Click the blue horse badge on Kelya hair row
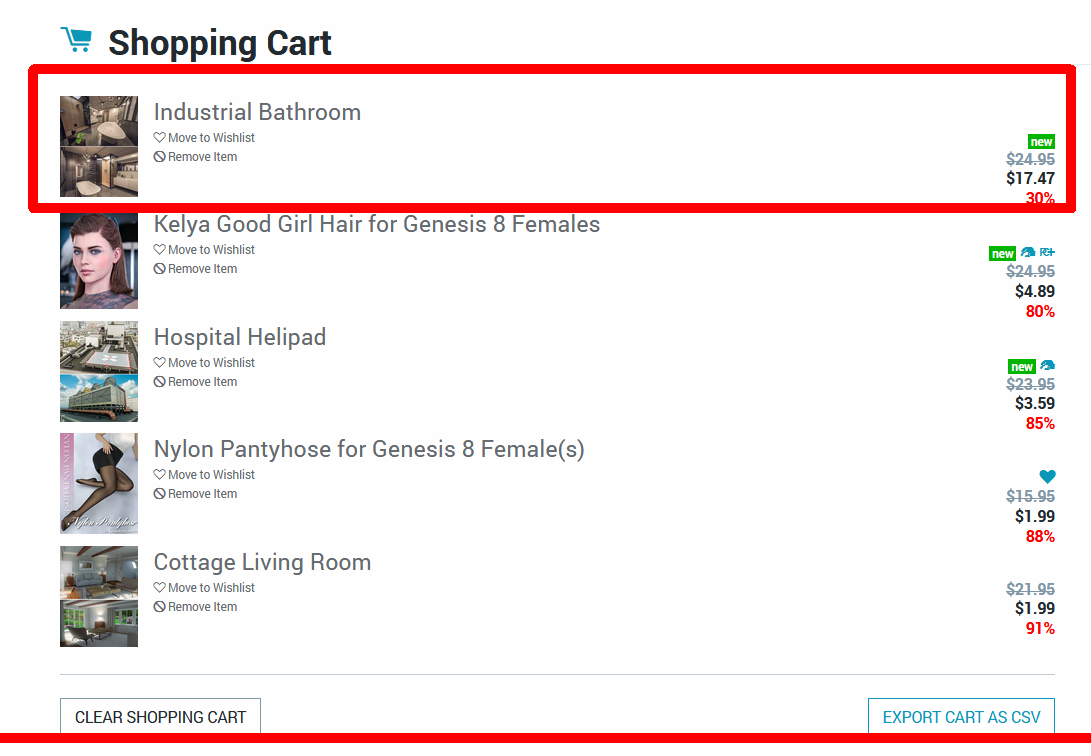The image size is (1091, 756). click(1028, 253)
